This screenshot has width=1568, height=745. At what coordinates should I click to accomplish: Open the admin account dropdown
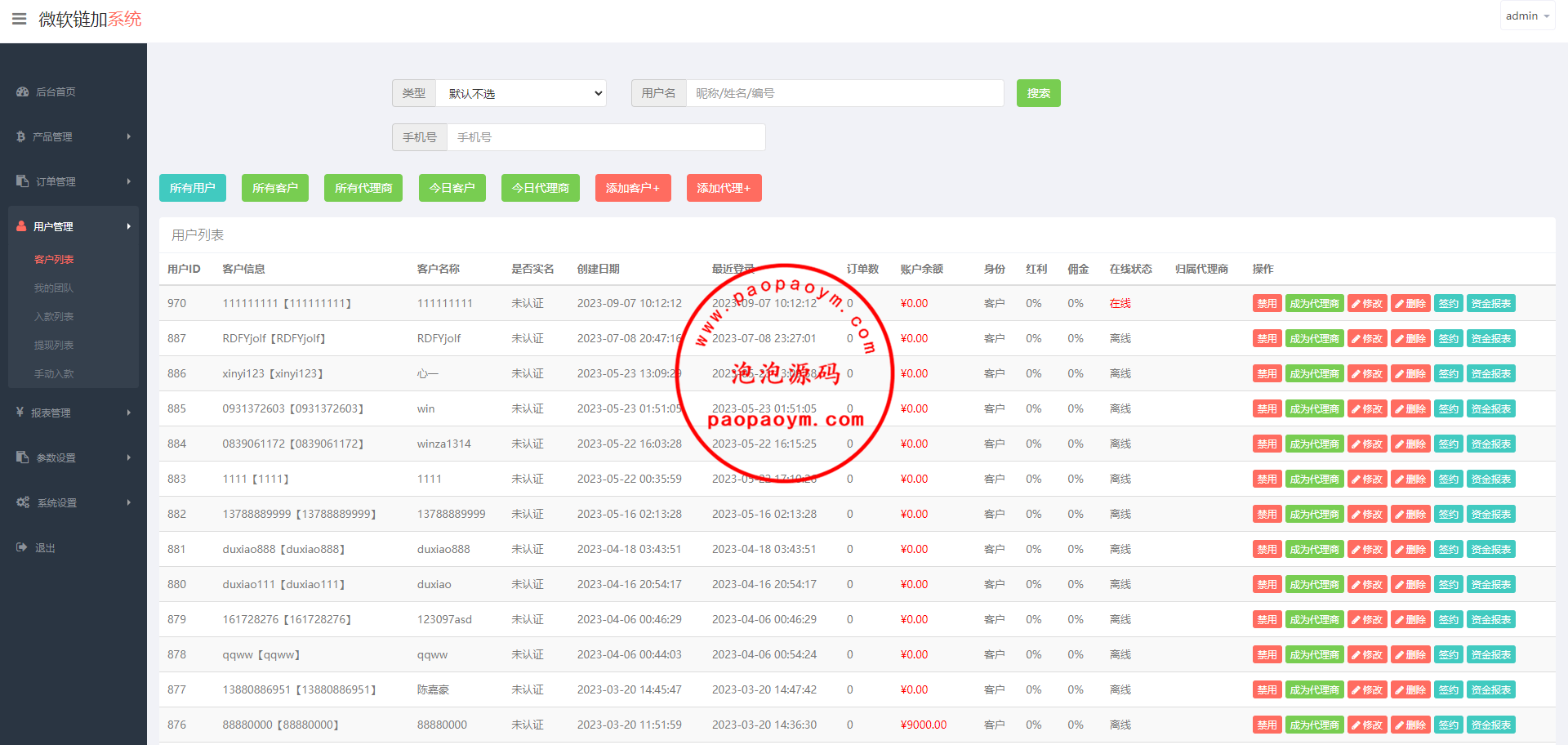click(1527, 16)
